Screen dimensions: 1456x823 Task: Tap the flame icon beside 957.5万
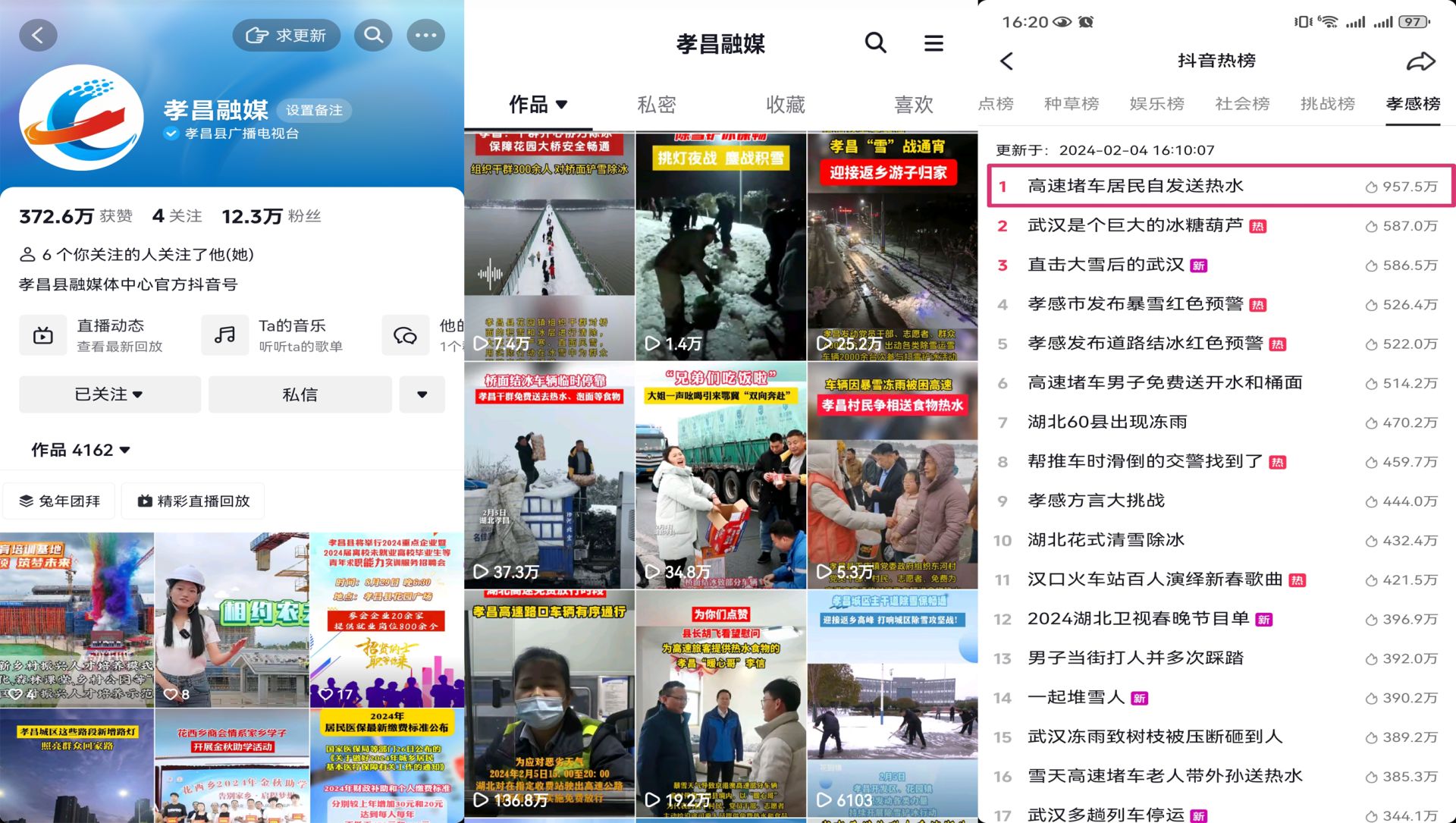click(x=1371, y=187)
